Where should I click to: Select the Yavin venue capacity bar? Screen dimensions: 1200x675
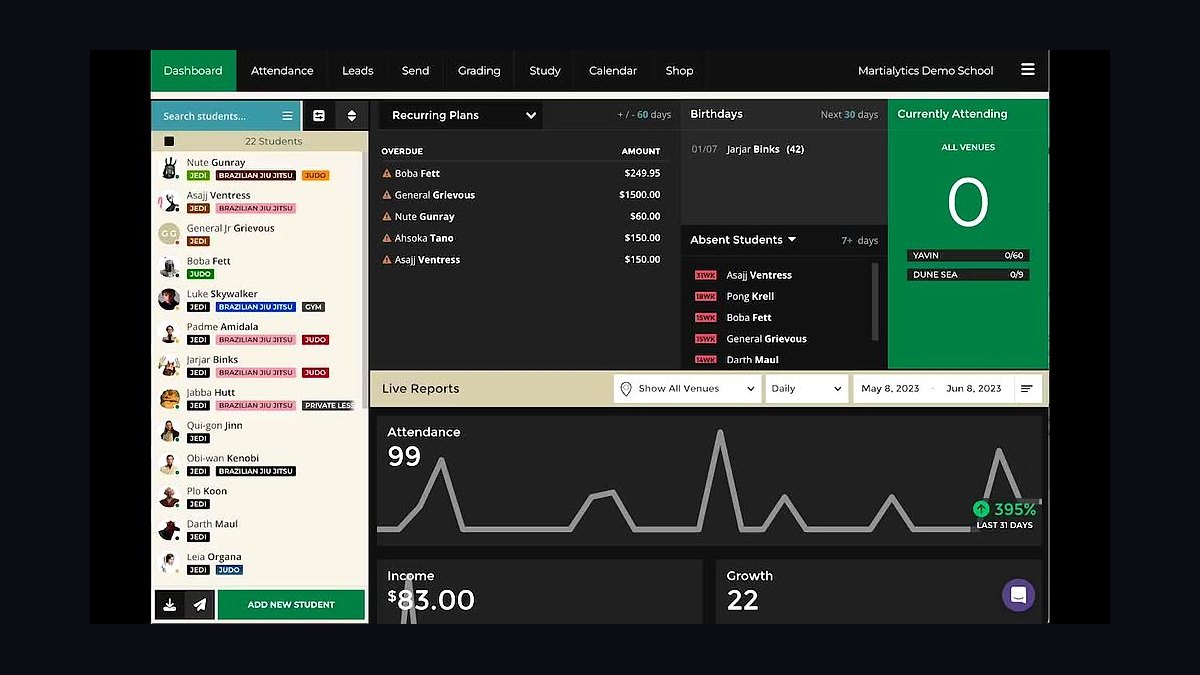(968, 255)
